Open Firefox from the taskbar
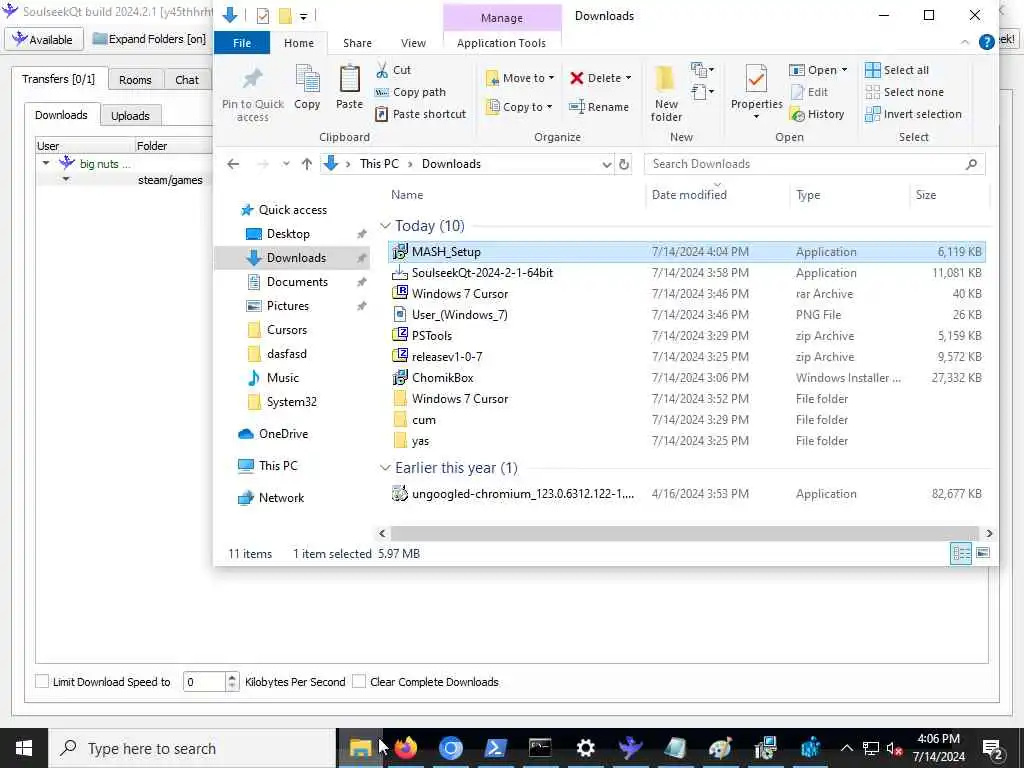1024x768 pixels. 406,748
